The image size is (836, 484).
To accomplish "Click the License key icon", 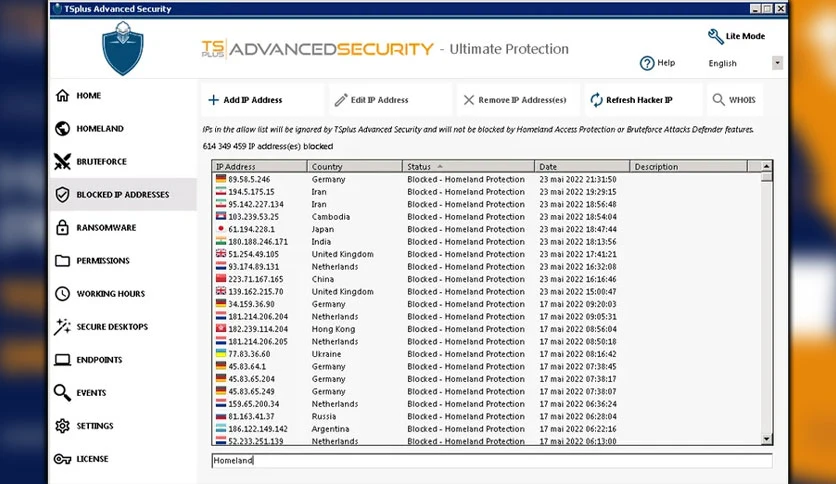I will [x=62, y=459].
